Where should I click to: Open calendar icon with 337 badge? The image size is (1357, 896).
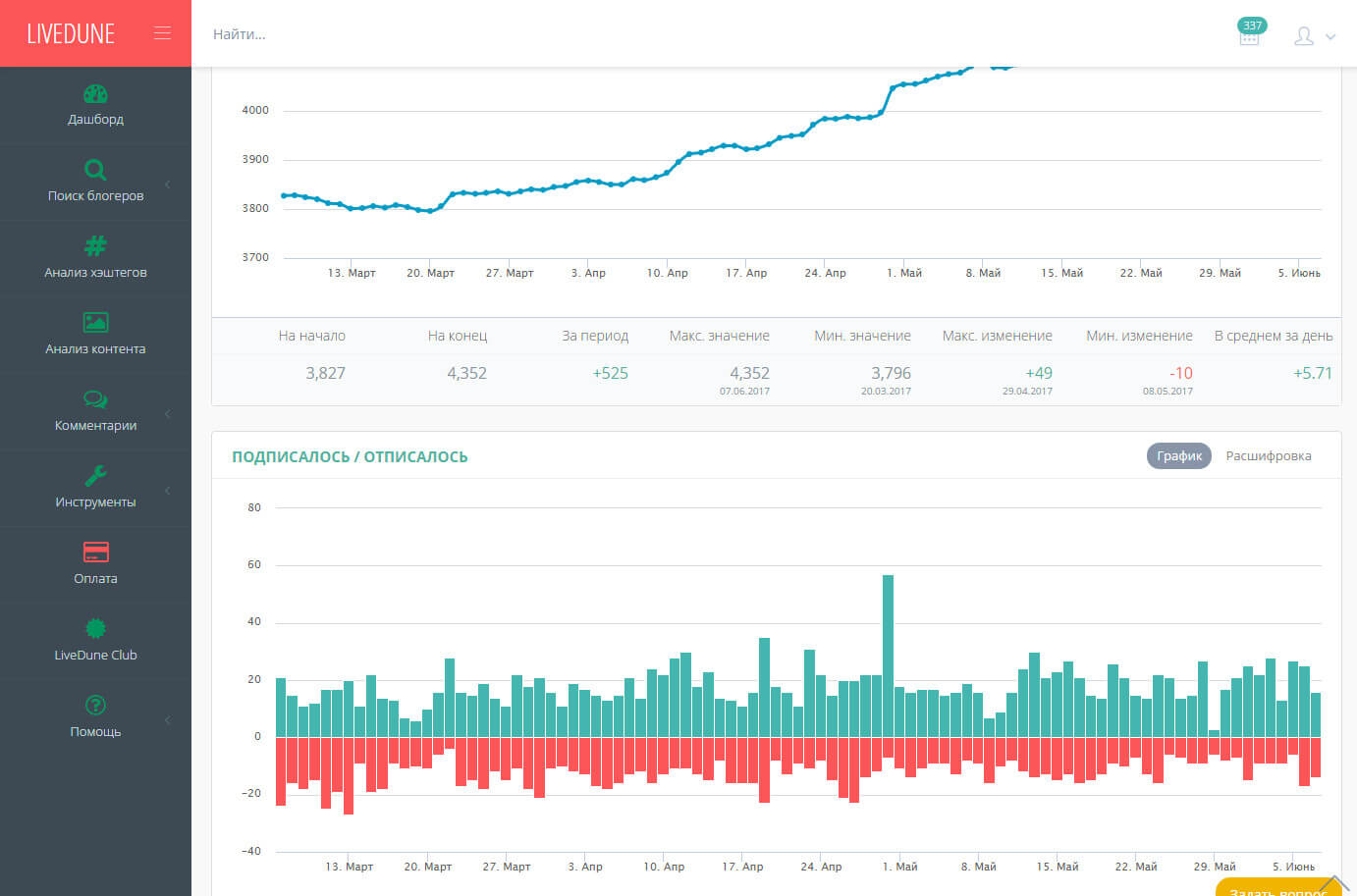[1250, 34]
